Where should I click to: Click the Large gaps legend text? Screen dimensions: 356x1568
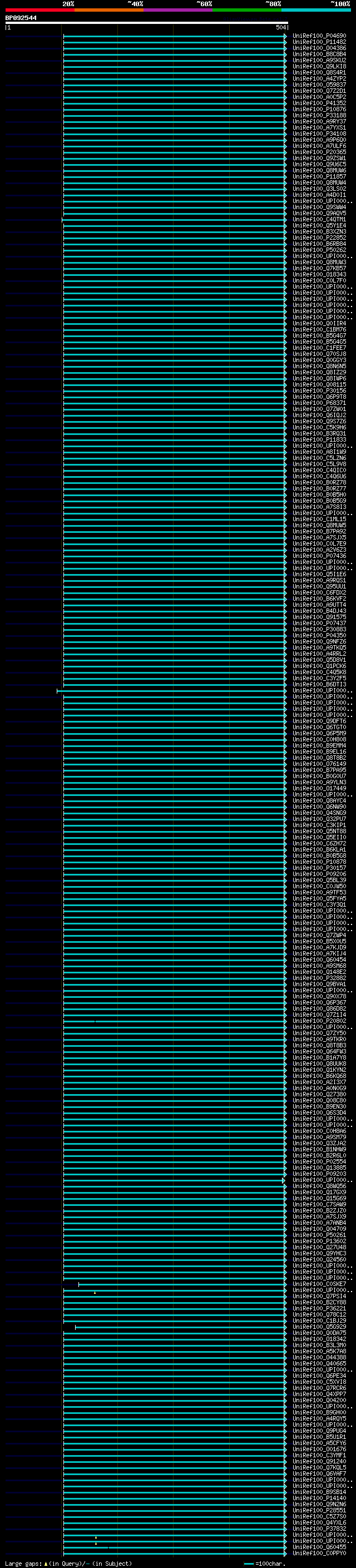[x=68, y=1563]
